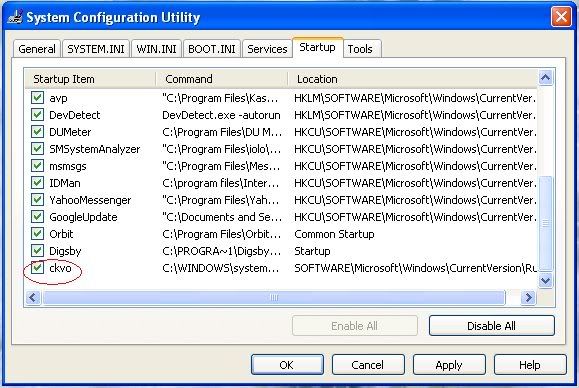Open the BOOT.INI tab
The image size is (579, 388).
click(x=212, y=49)
